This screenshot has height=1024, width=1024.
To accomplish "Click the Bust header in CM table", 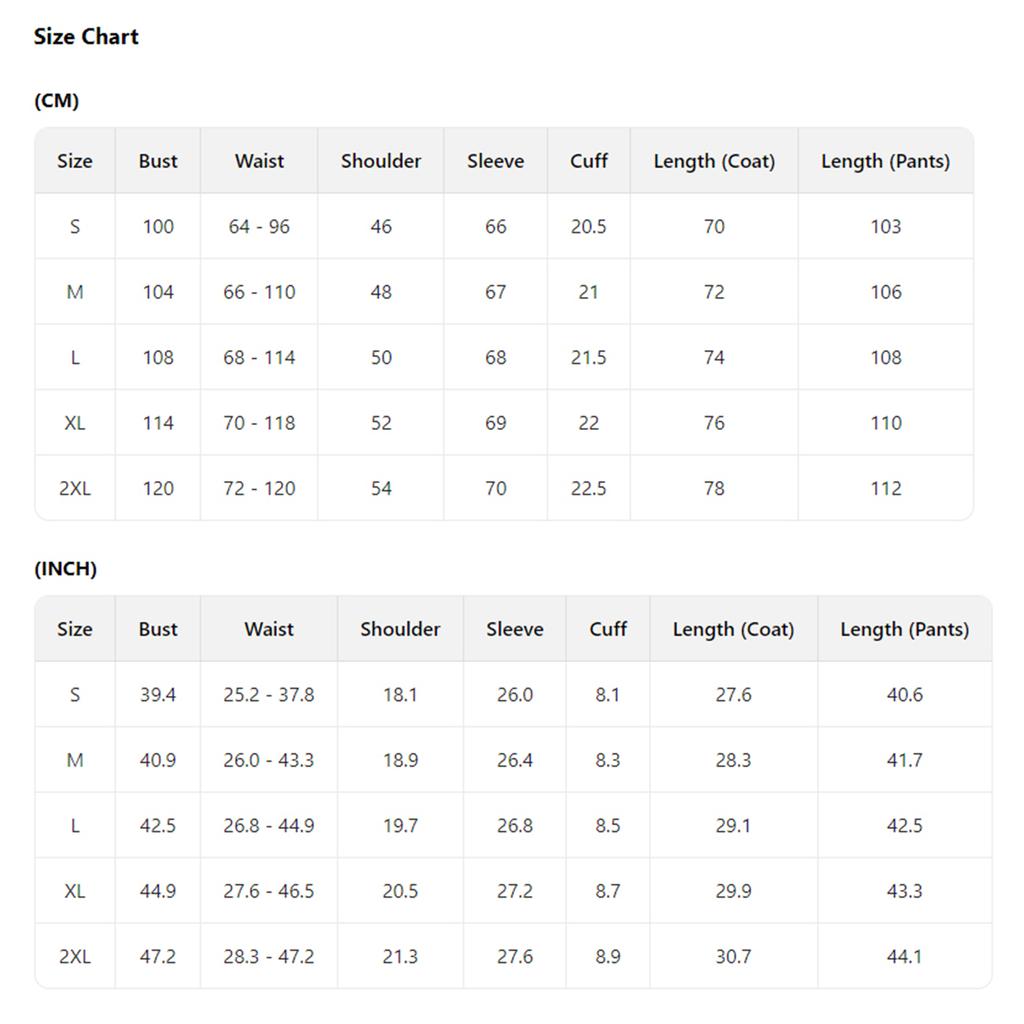I will (158, 161).
